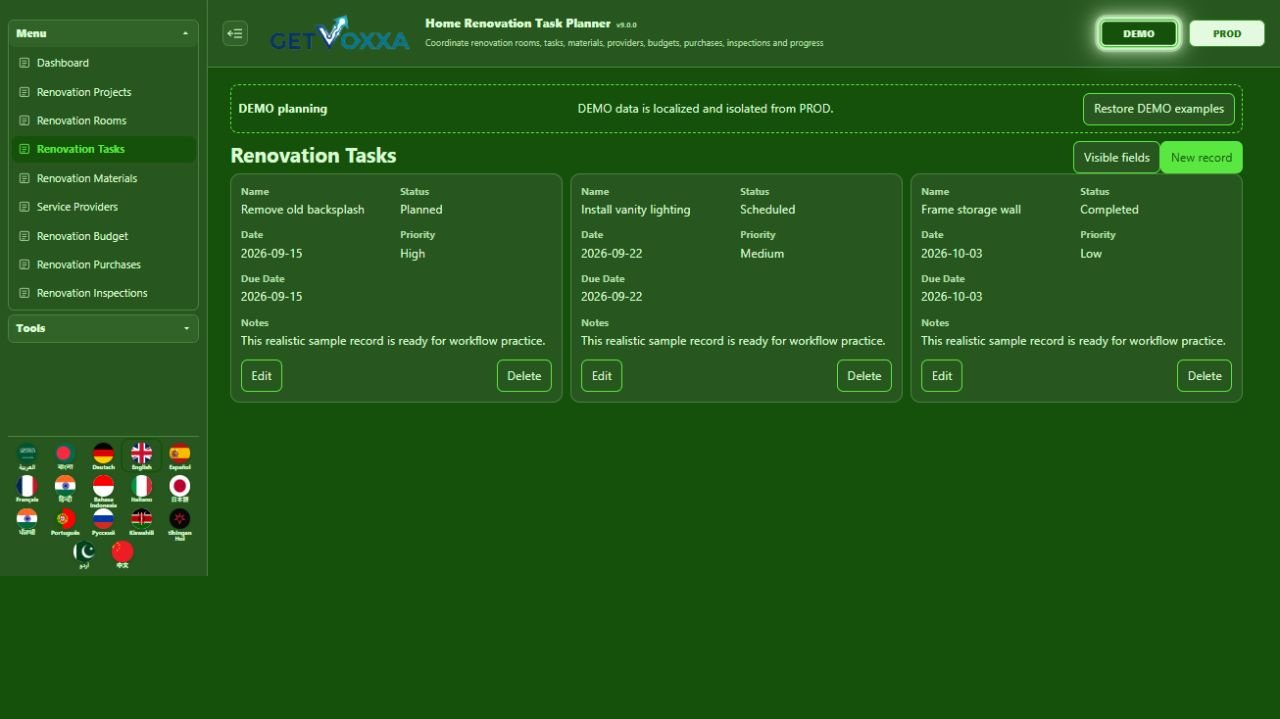Create a New record

pyautogui.click(x=1201, y=158)
